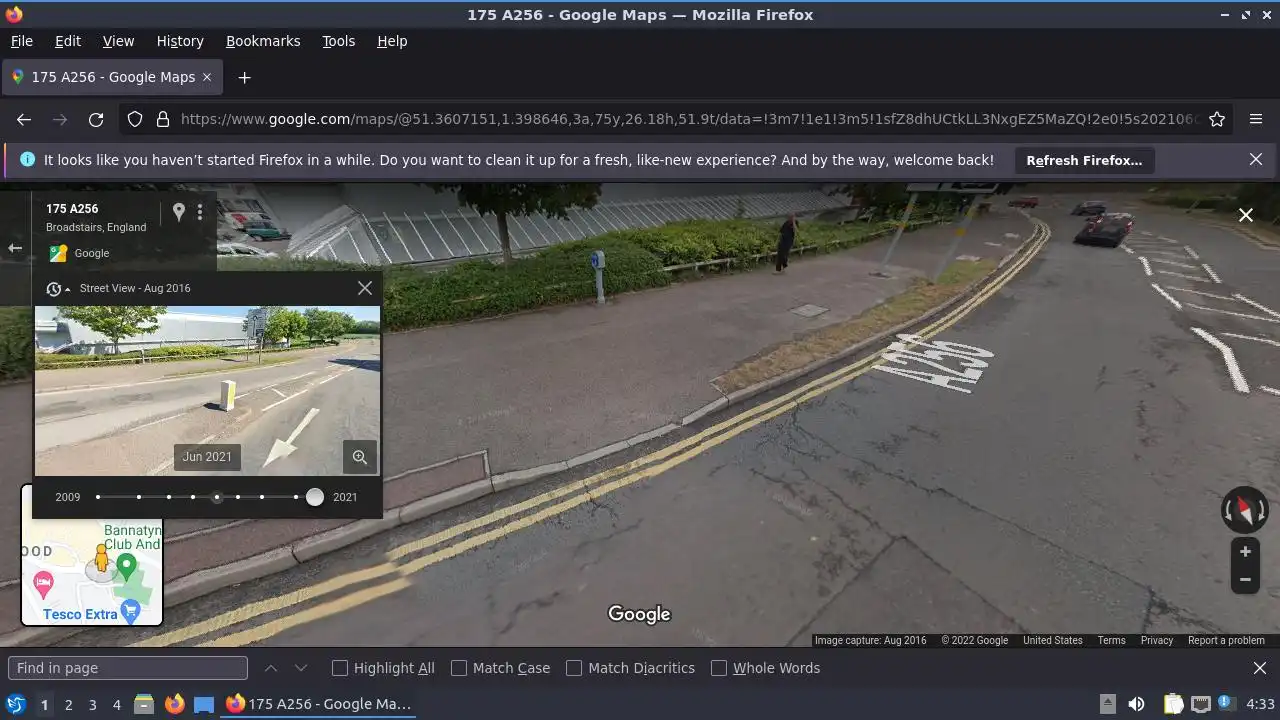Click the show desktop taskbar icon
The width and height of the screenshot is (1280, 720).
click(204, 704)
